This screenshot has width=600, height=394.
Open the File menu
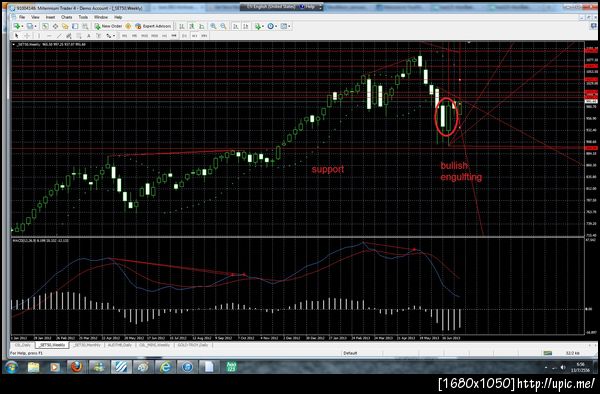point(22,17)
